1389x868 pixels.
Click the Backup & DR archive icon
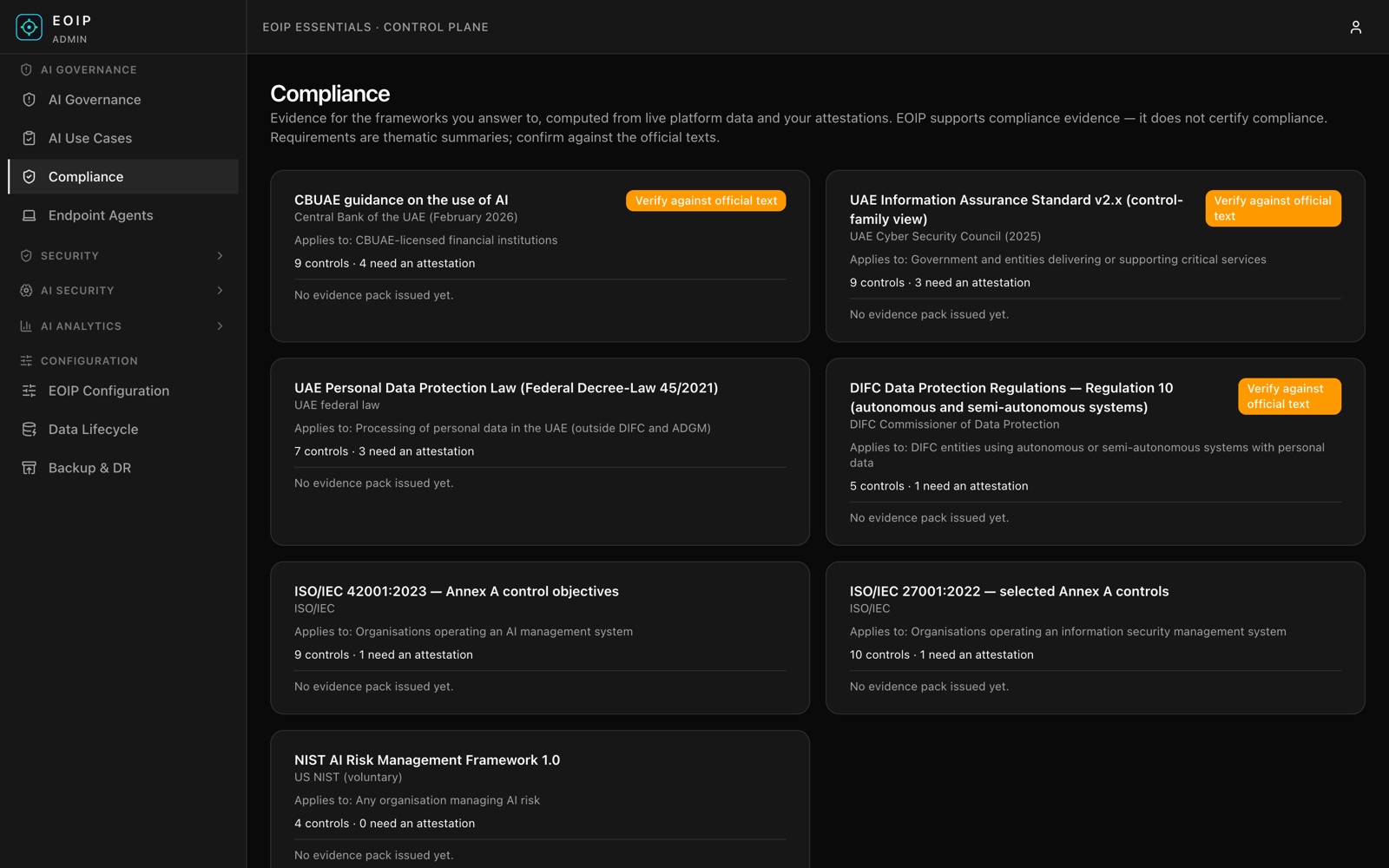point(29,468)
